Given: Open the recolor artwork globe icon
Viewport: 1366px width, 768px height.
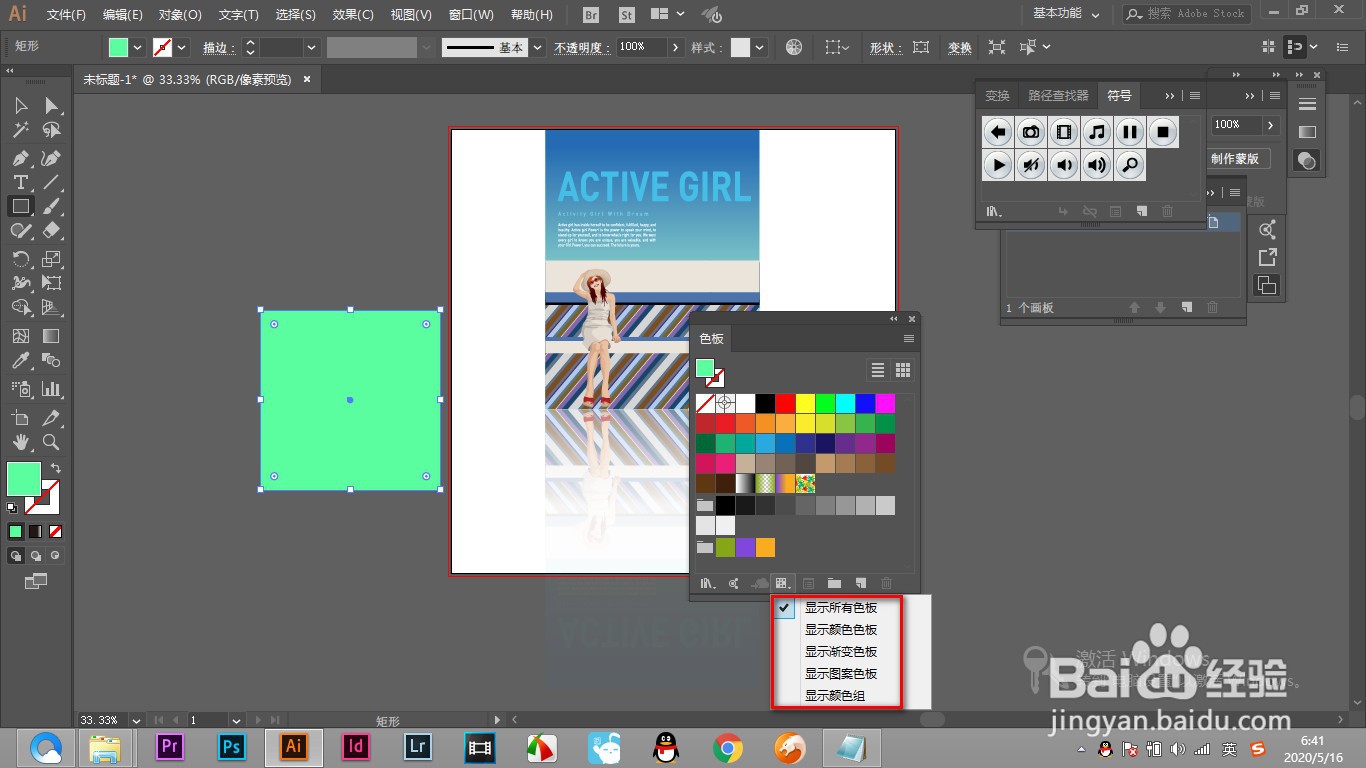Looking at the screenshot, I should [794, 47].
